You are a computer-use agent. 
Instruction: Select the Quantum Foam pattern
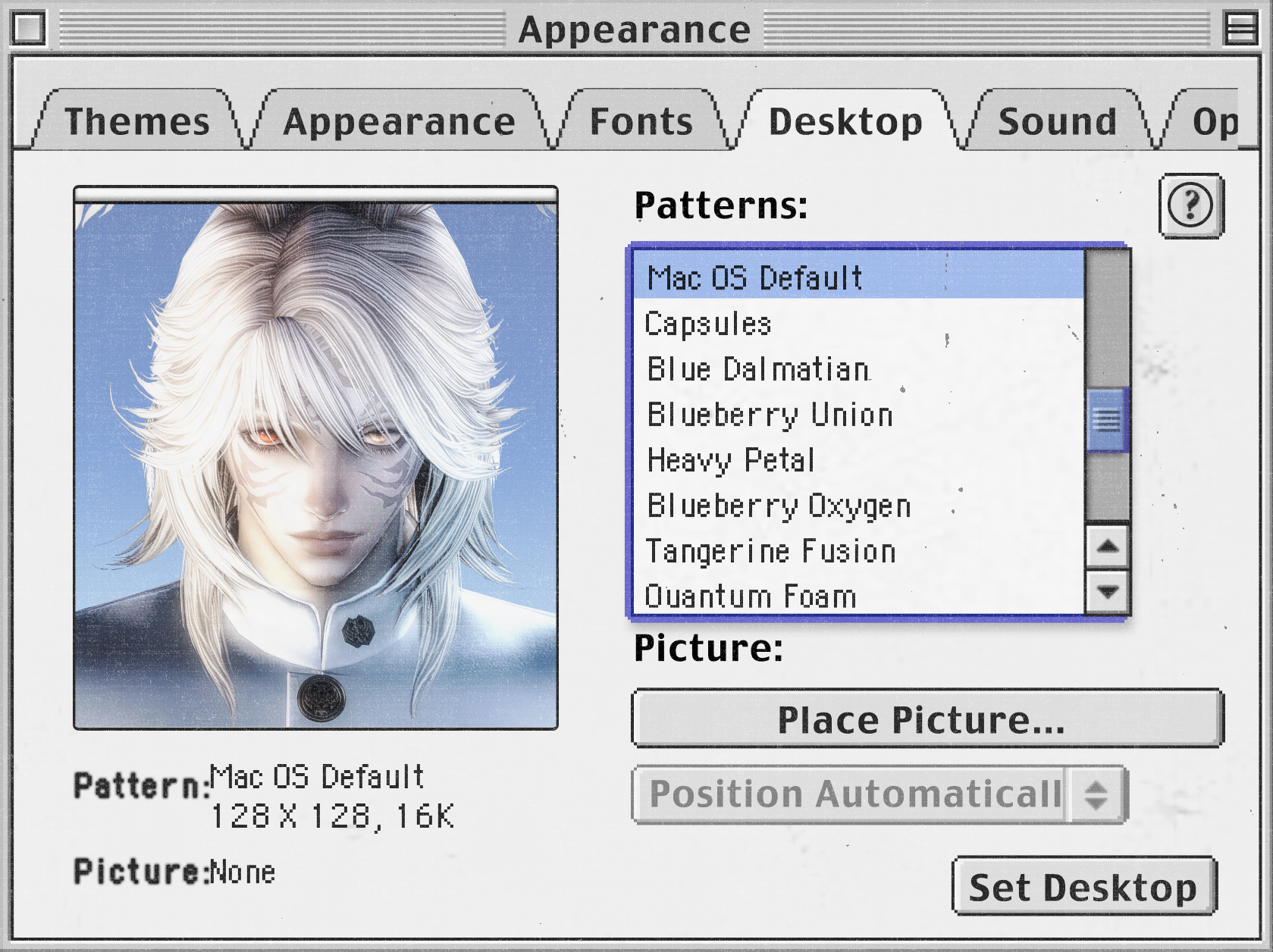click(859, 594)
